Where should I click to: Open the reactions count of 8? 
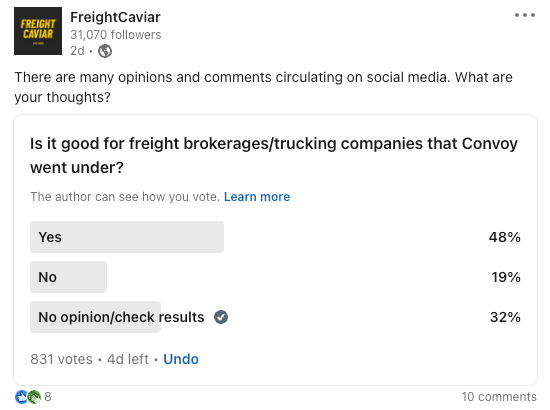pos(48,397)
